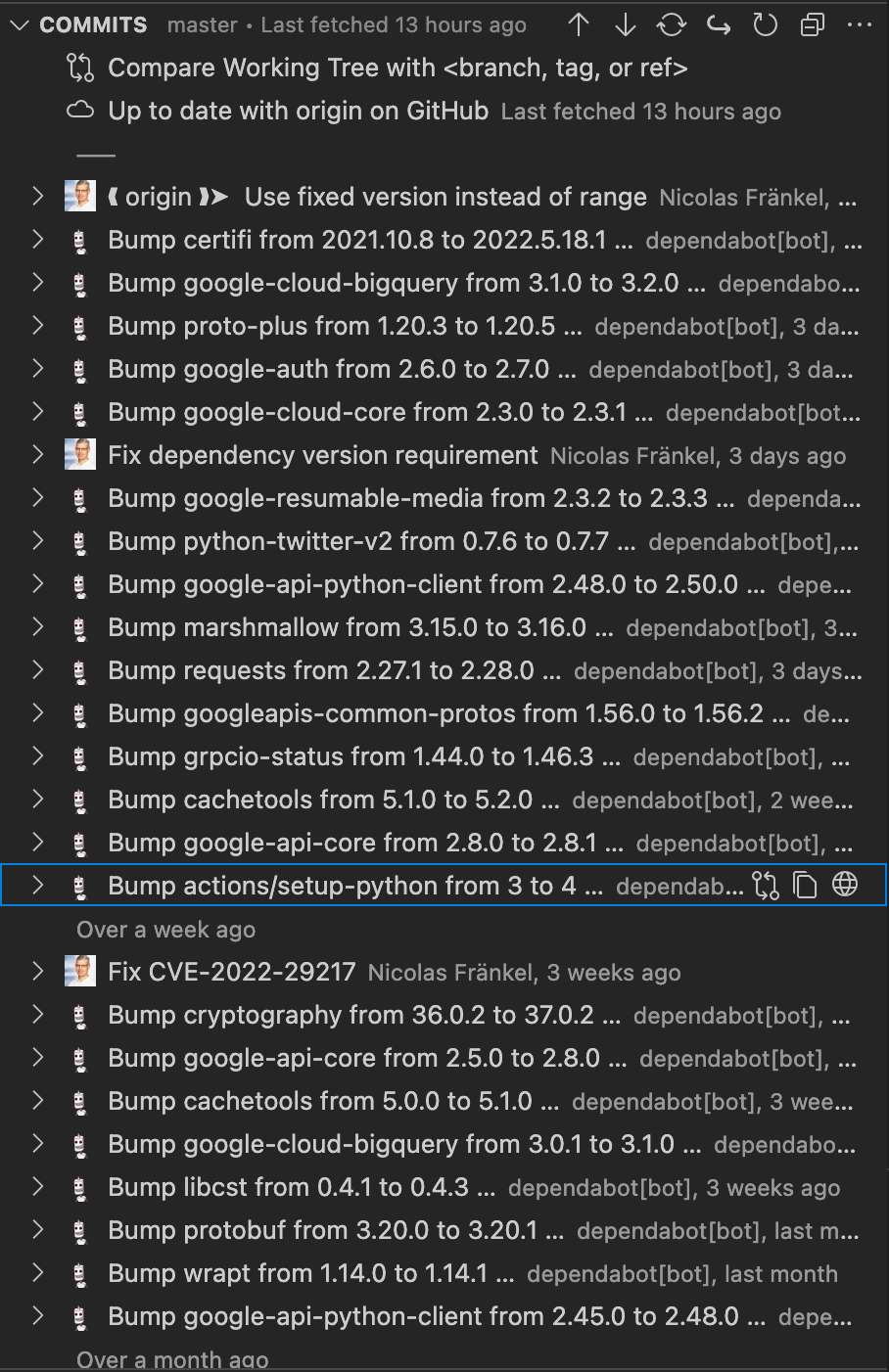Click the switch branch arrow icon

[719, 25]
